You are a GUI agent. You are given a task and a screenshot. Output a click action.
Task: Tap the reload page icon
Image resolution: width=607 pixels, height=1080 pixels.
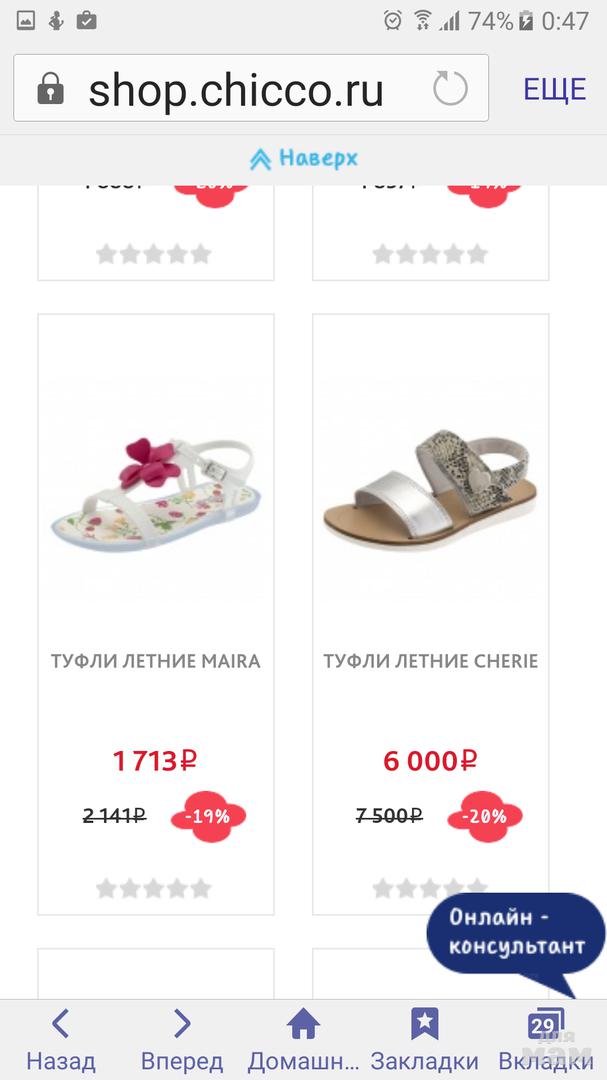click(450, 89)
